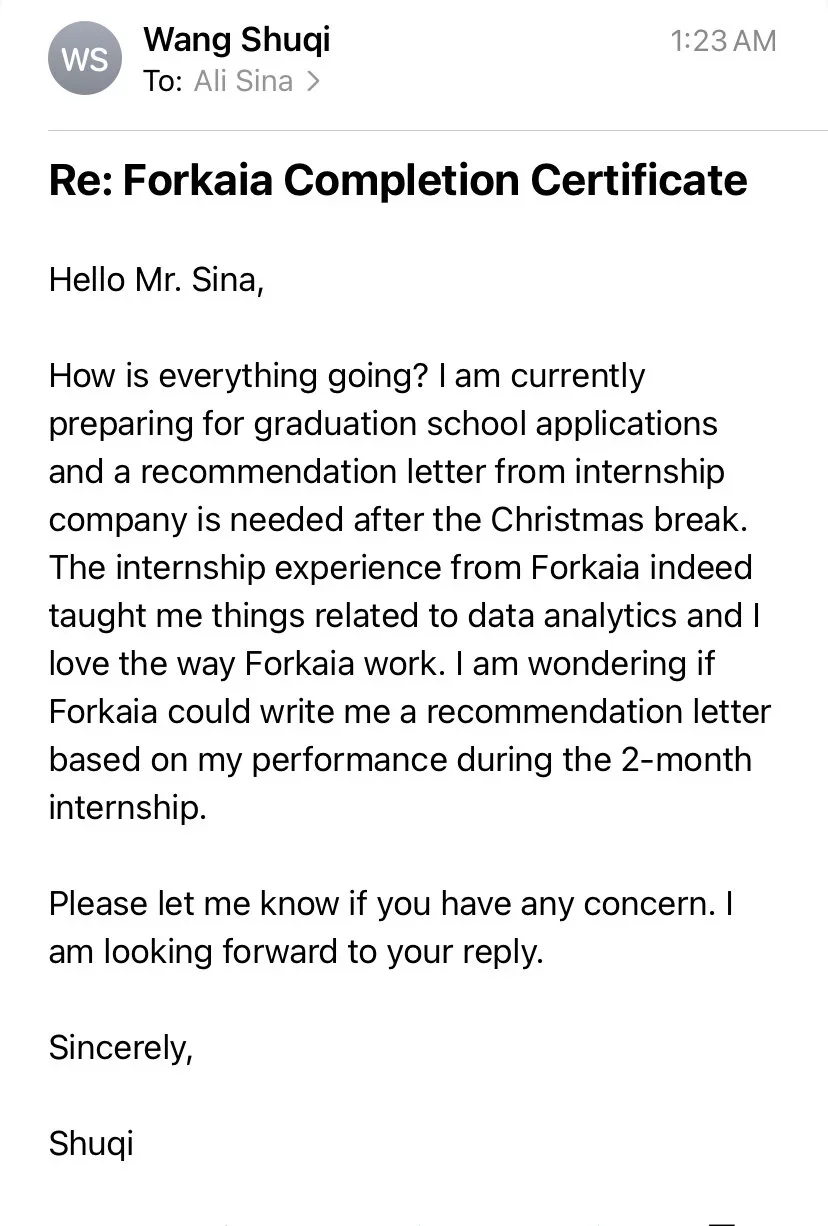
Task: Click the words graduation school applications
Action: point(486,424)
